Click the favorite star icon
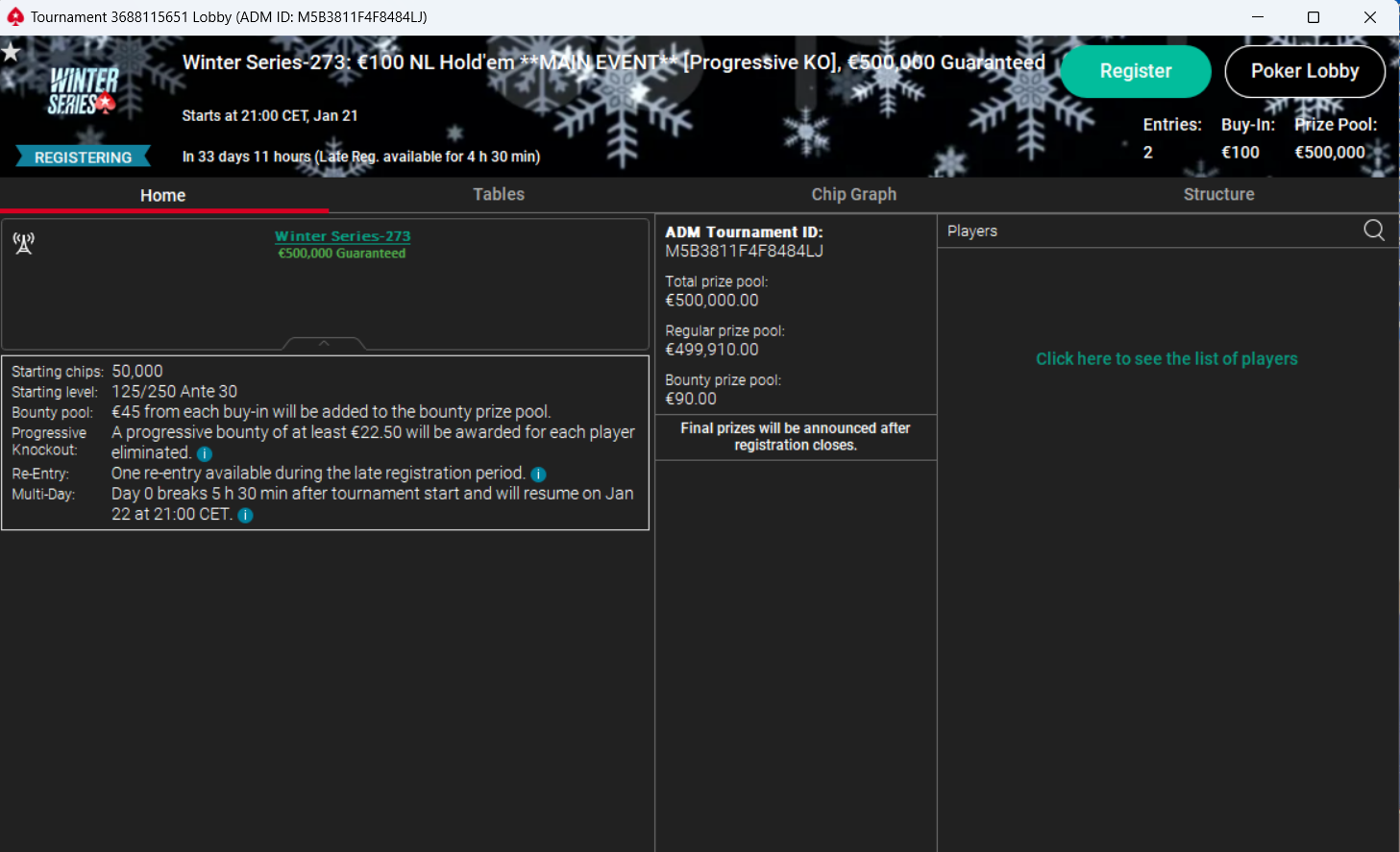 [11, 51]
